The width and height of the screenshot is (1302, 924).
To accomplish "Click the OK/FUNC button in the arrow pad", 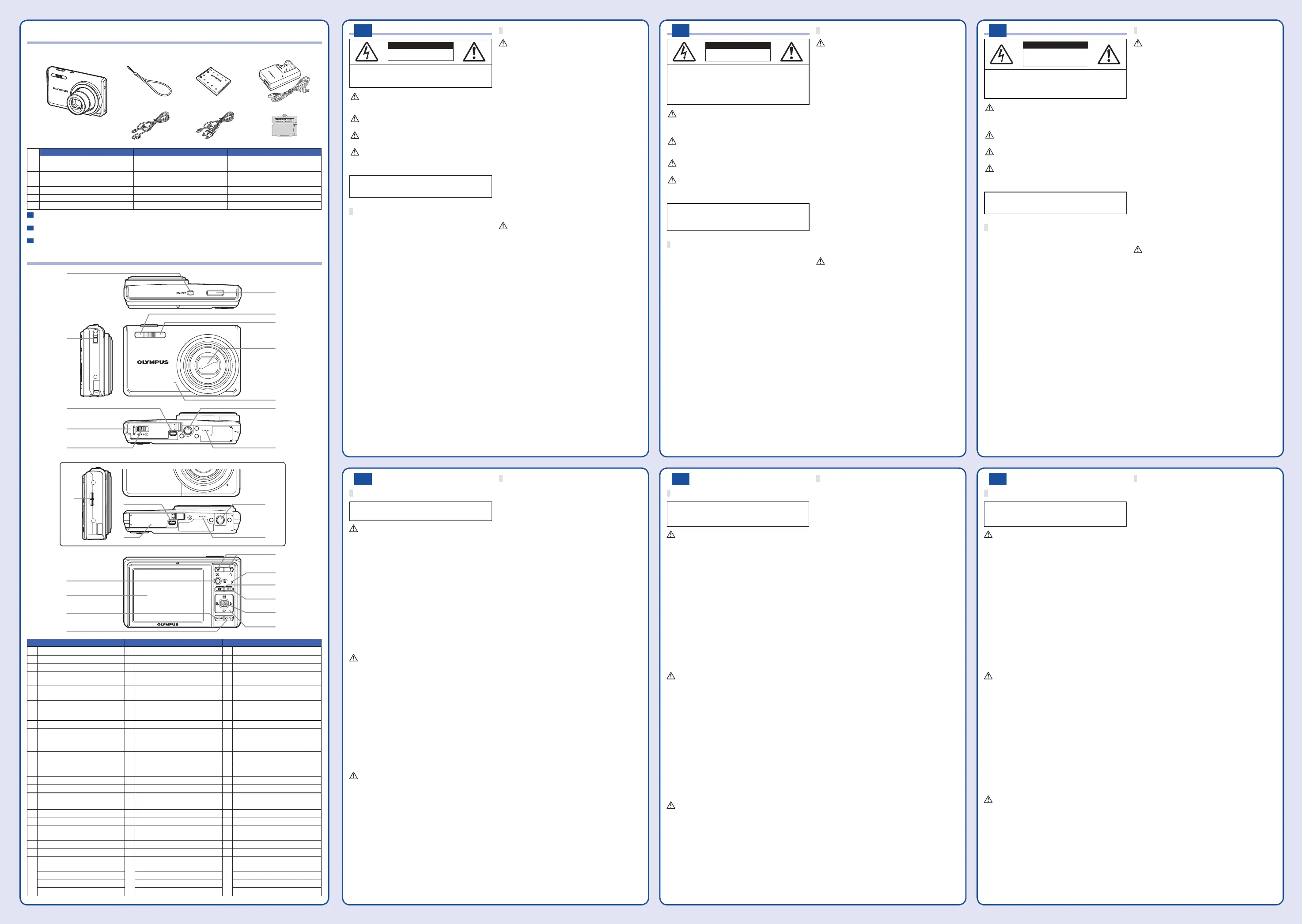I will [224, 603].
